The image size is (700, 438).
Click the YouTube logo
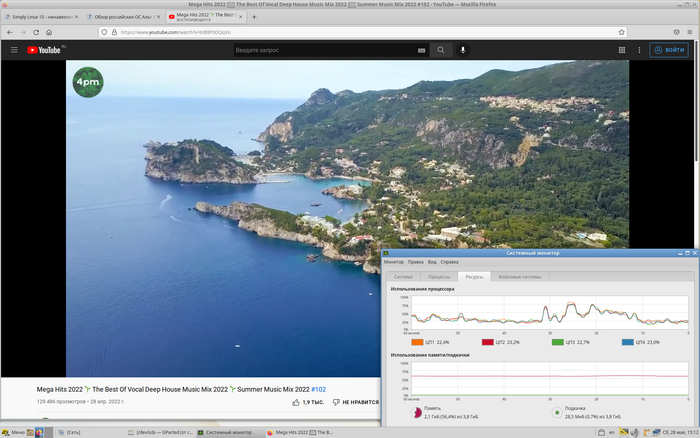[46, 49]
